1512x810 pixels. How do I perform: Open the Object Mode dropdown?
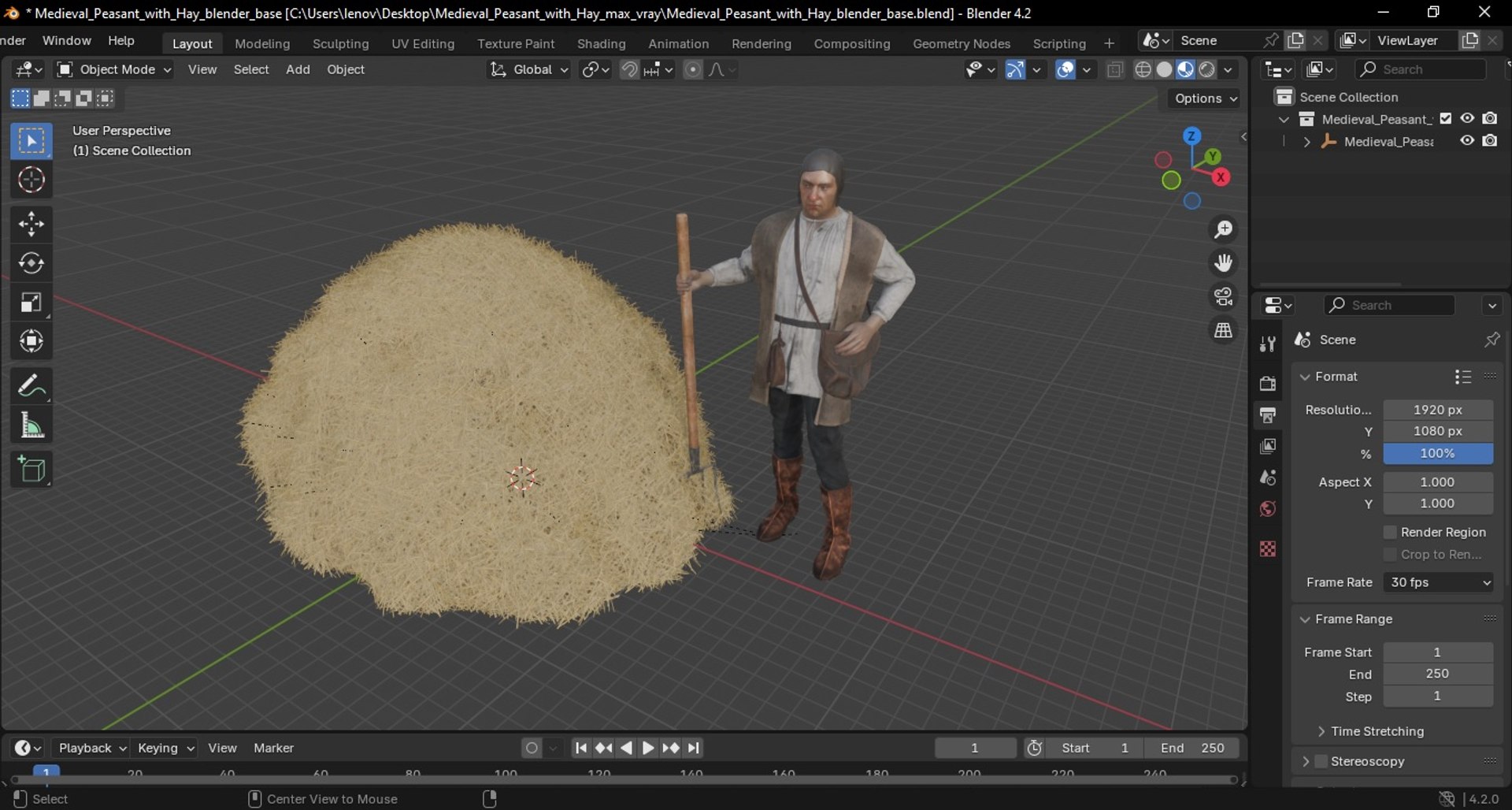(114, 70)
